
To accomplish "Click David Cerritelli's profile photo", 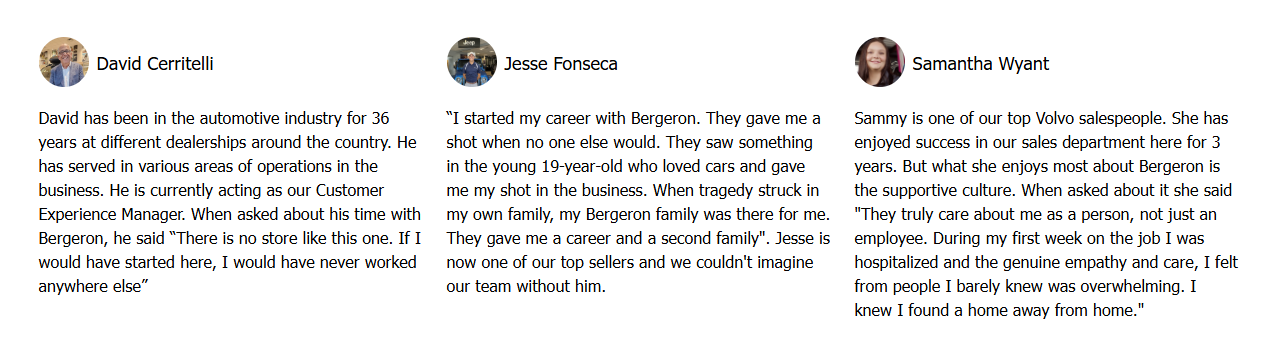I will click(x=64, y=62).
